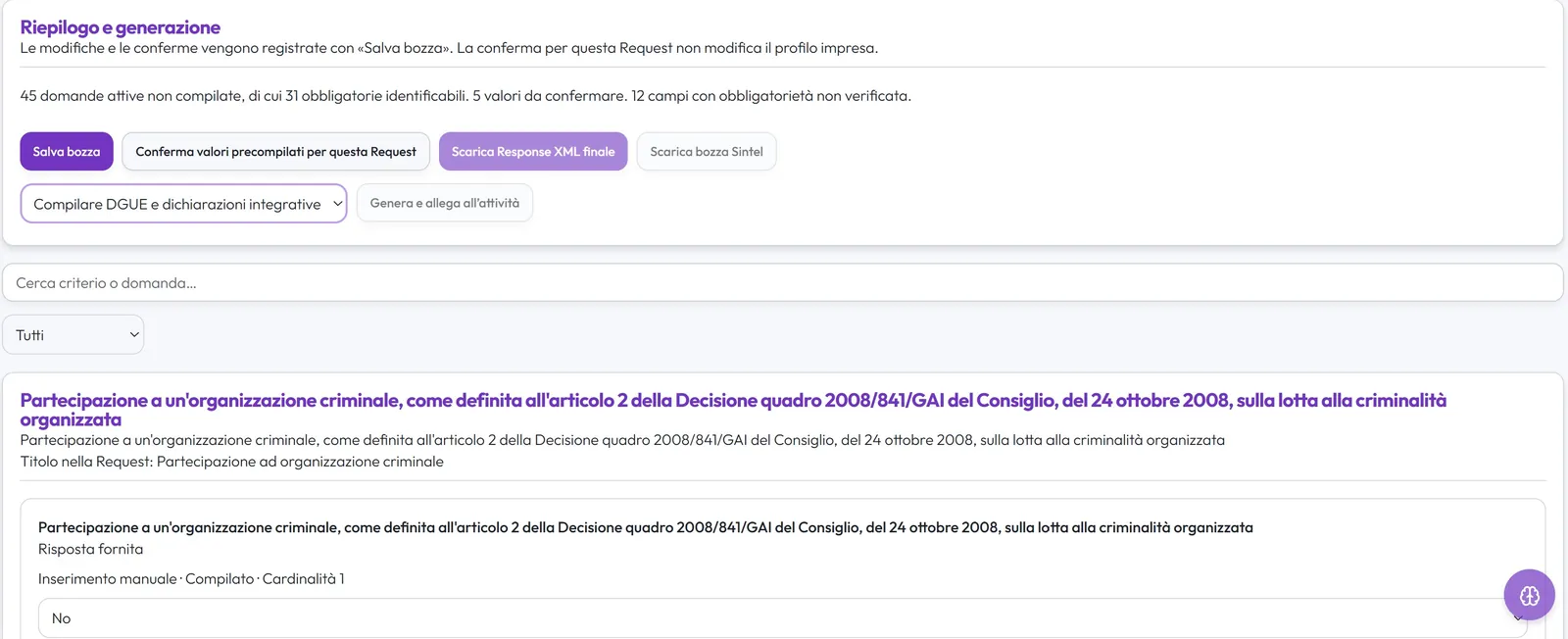Click the Salva bozza button

[67, 152]
